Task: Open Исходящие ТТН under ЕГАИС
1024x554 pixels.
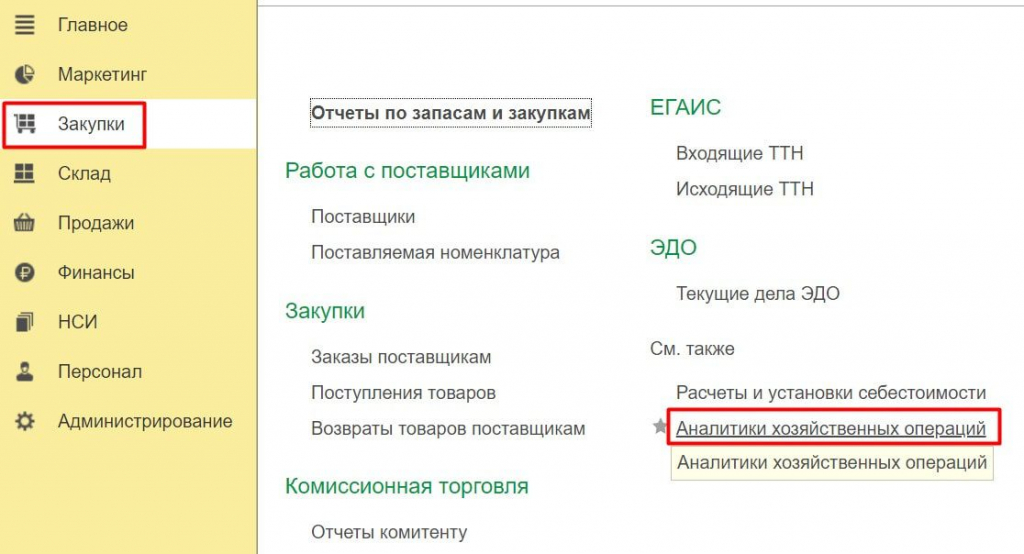Action: 745,189
